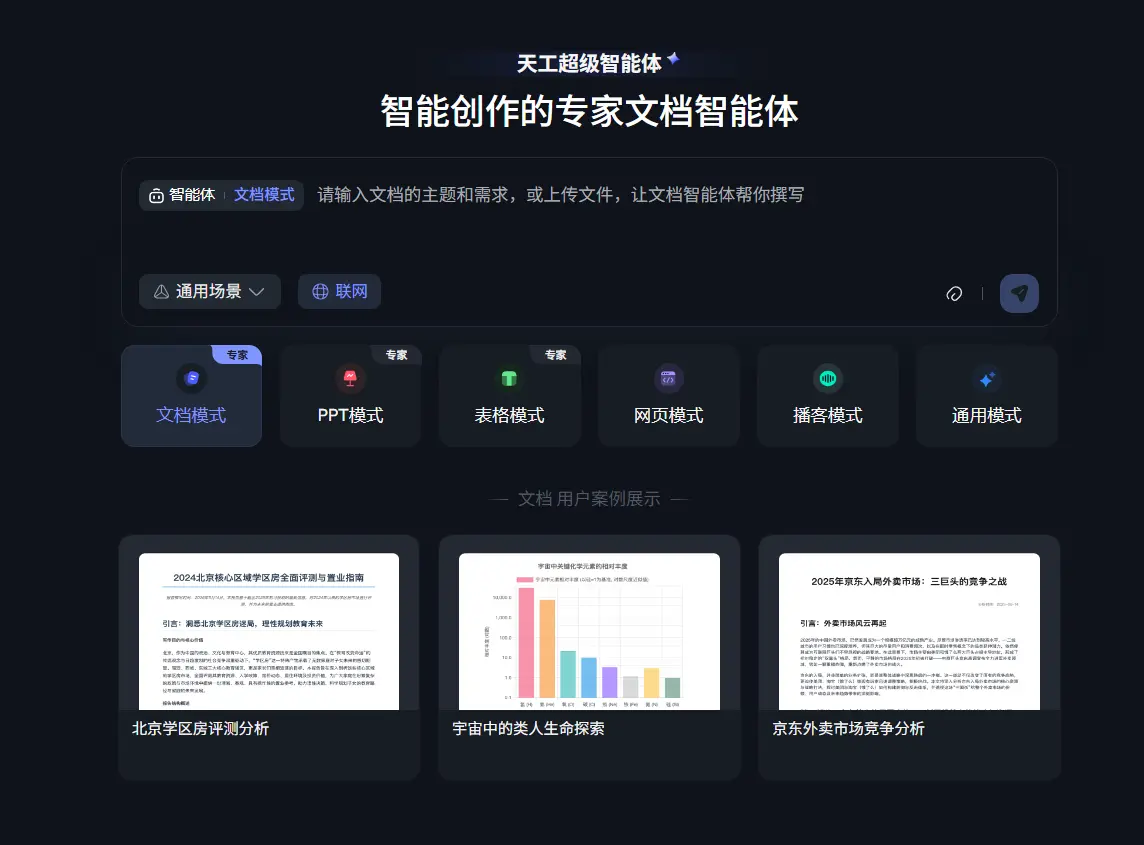
Task: Click the paperclip attachment icon
Action: click(954, 293)
